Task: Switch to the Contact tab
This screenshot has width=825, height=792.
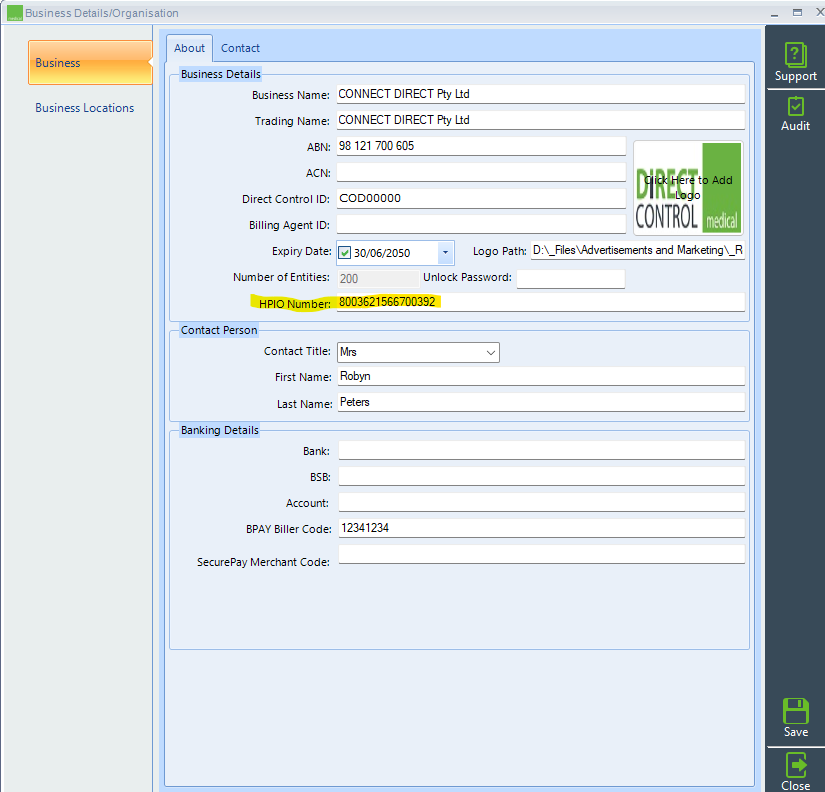Action: tap(240, 47)
